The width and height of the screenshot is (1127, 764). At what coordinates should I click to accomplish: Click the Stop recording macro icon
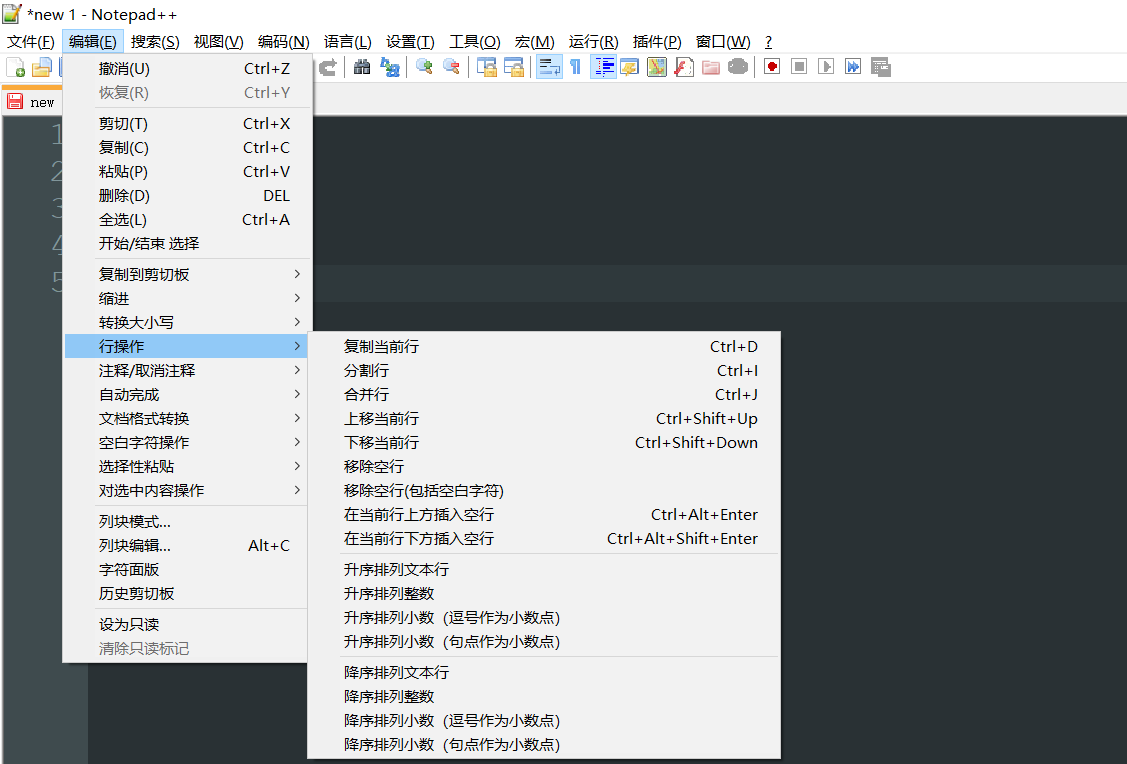(799, 68)
